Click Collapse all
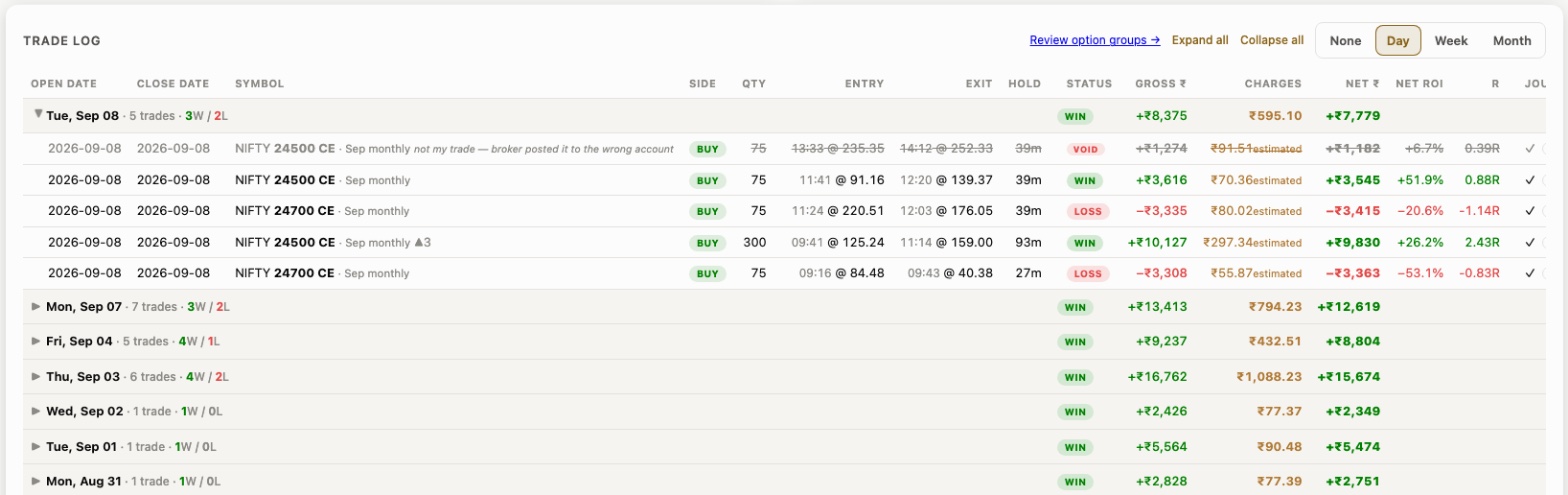The image size is (1568, 495). [1272, 40]
